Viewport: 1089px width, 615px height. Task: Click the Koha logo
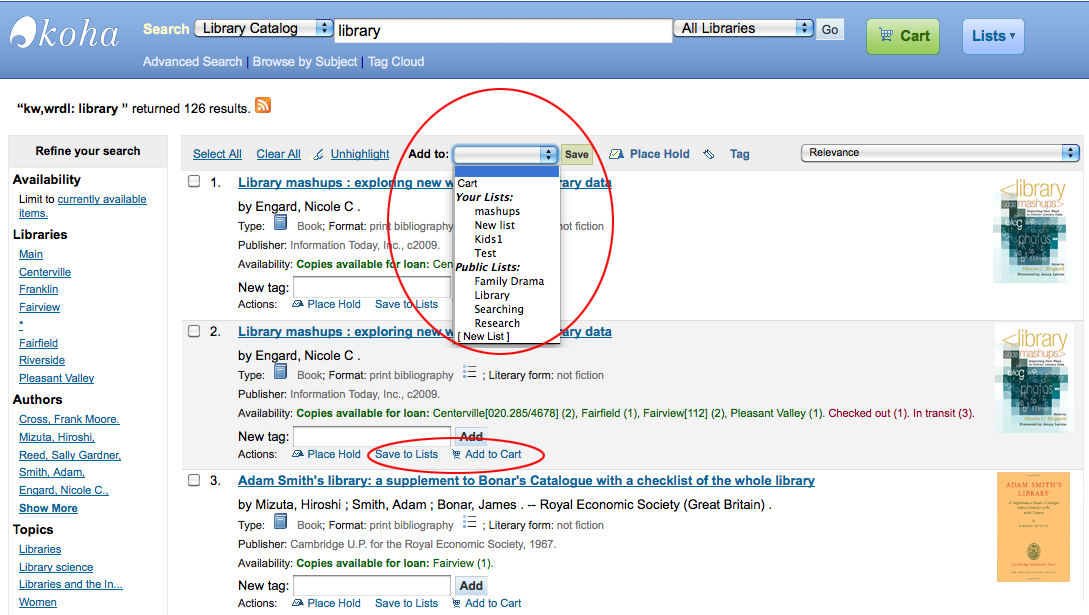[x=64, y=33]
